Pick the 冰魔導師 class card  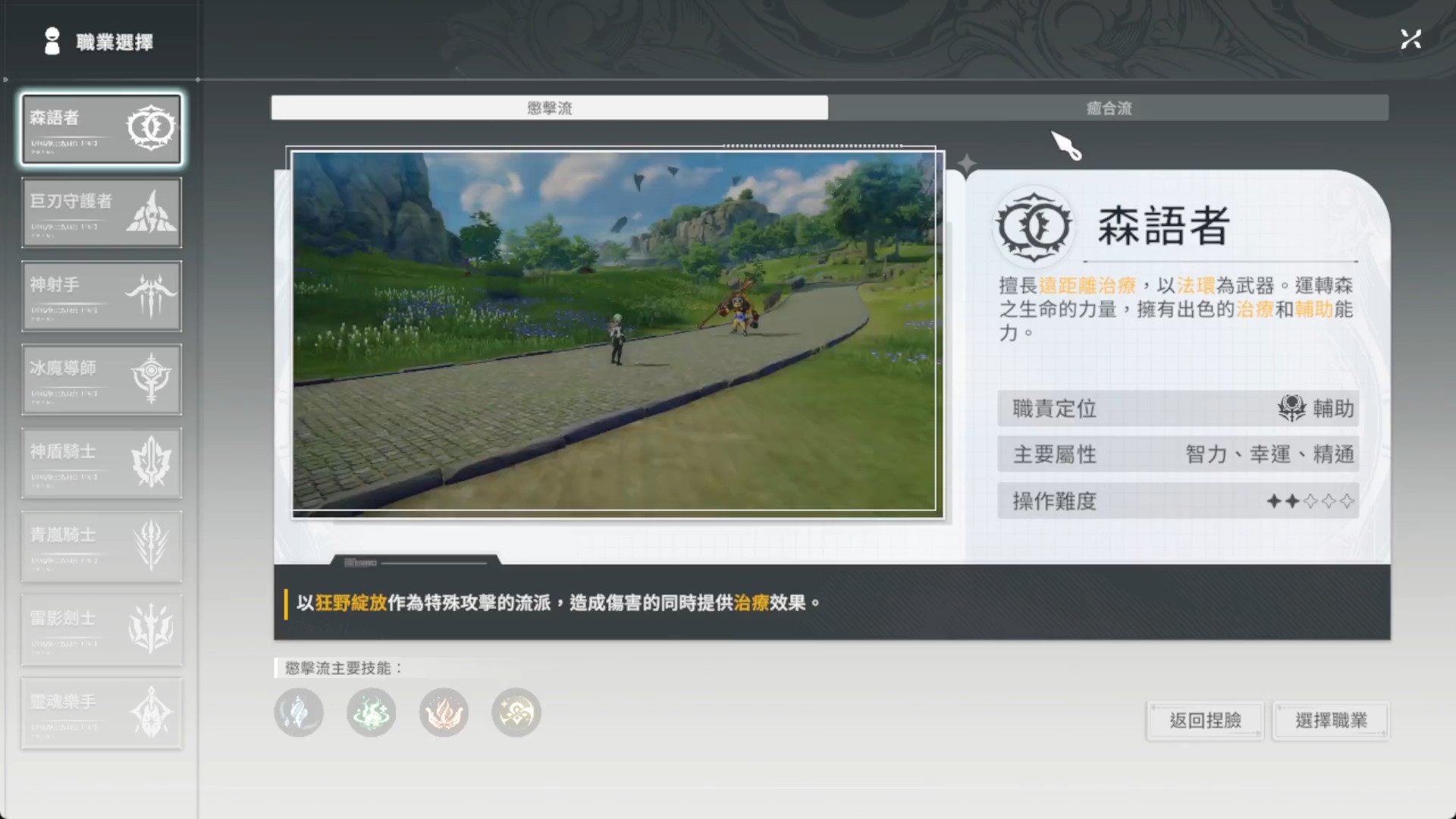coord(101,379)
